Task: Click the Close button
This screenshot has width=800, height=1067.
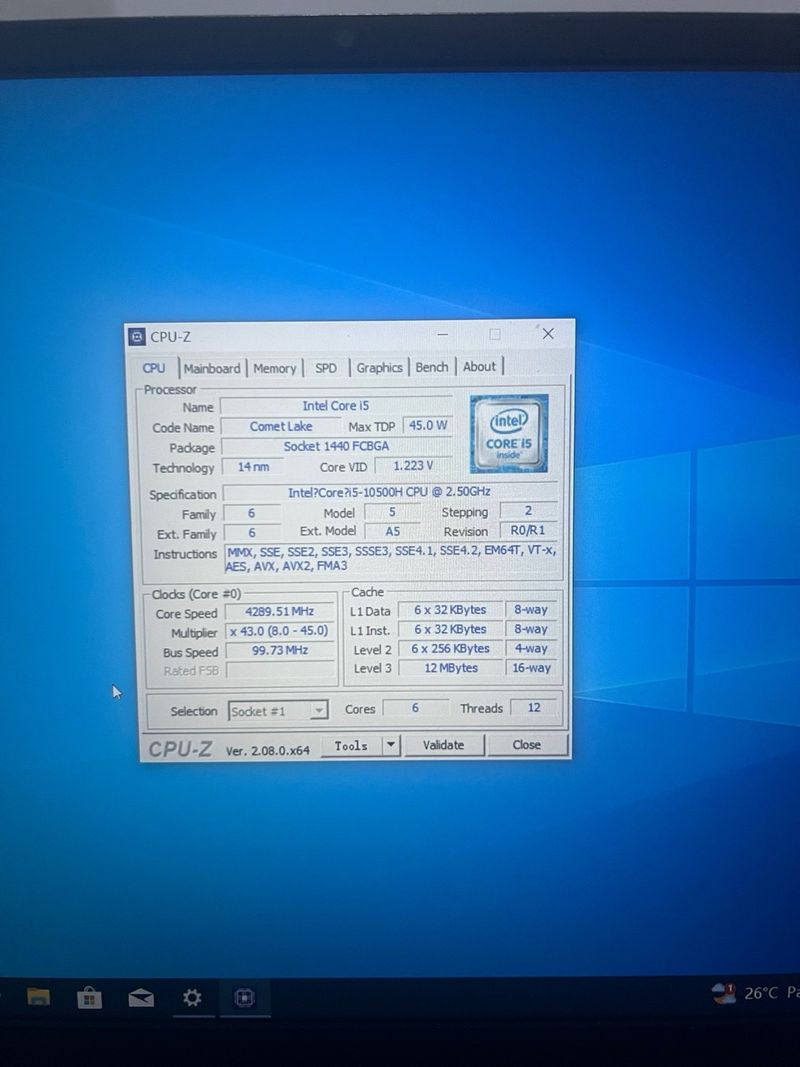Action: (527, 744)
